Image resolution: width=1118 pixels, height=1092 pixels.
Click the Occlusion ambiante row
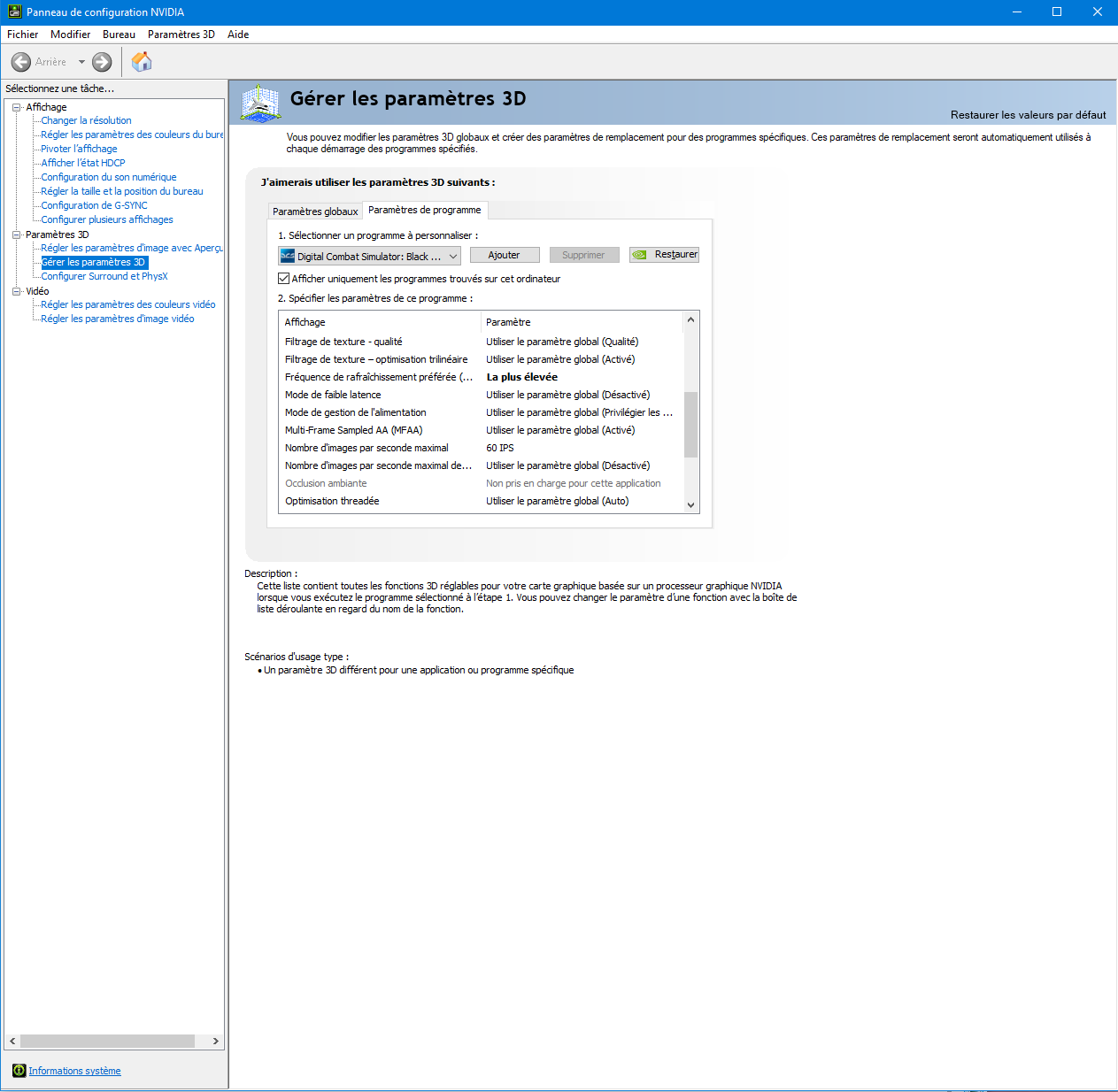(482, 483)
